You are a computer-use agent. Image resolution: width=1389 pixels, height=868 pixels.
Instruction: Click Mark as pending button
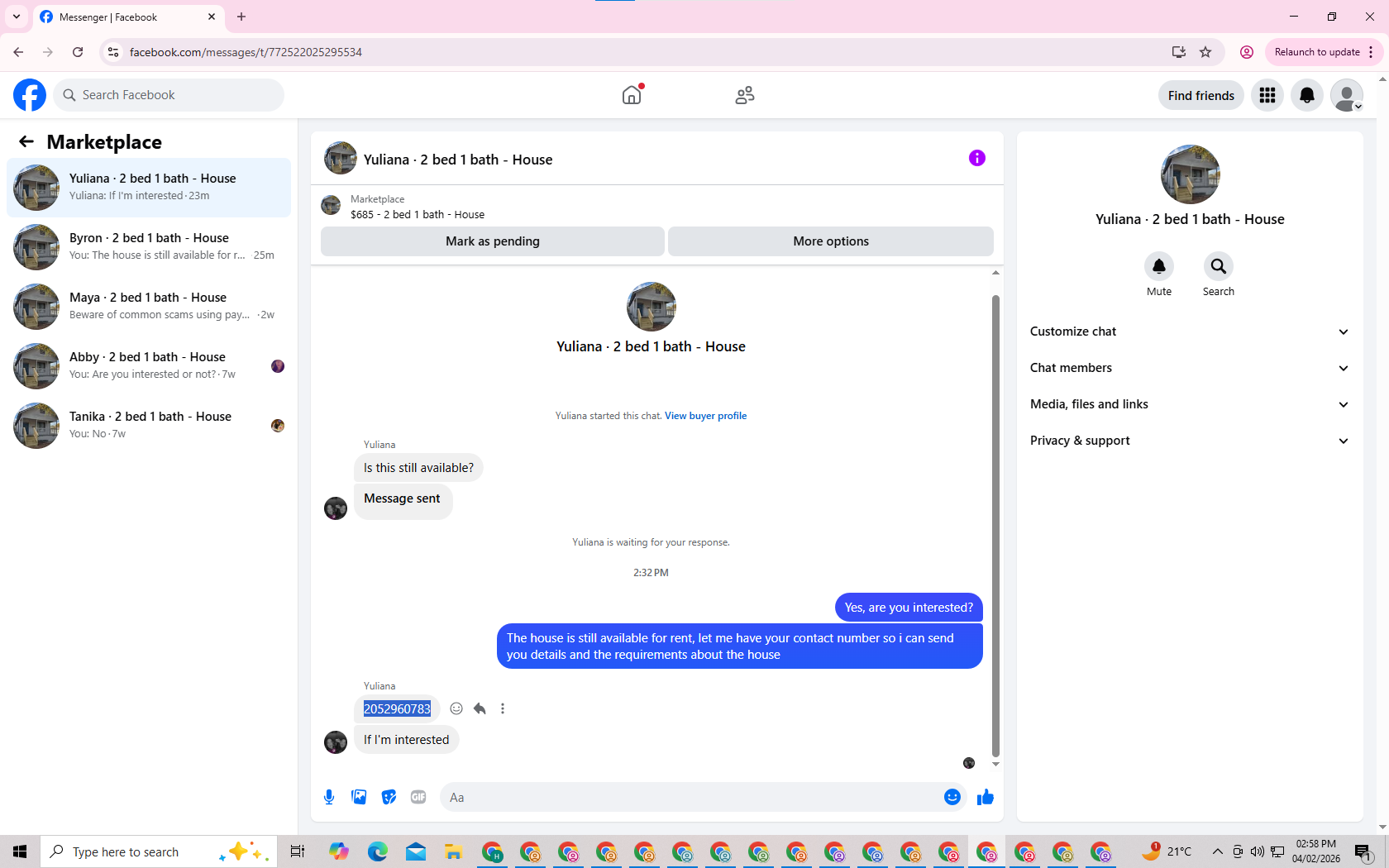pyautogui.click(x=493, y=241)
